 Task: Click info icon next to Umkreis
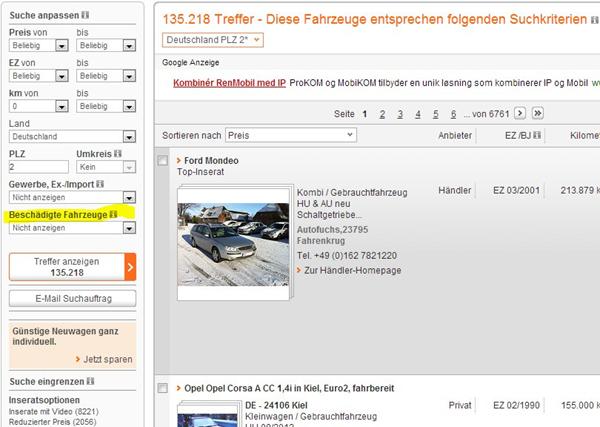(x=118, y=153)
